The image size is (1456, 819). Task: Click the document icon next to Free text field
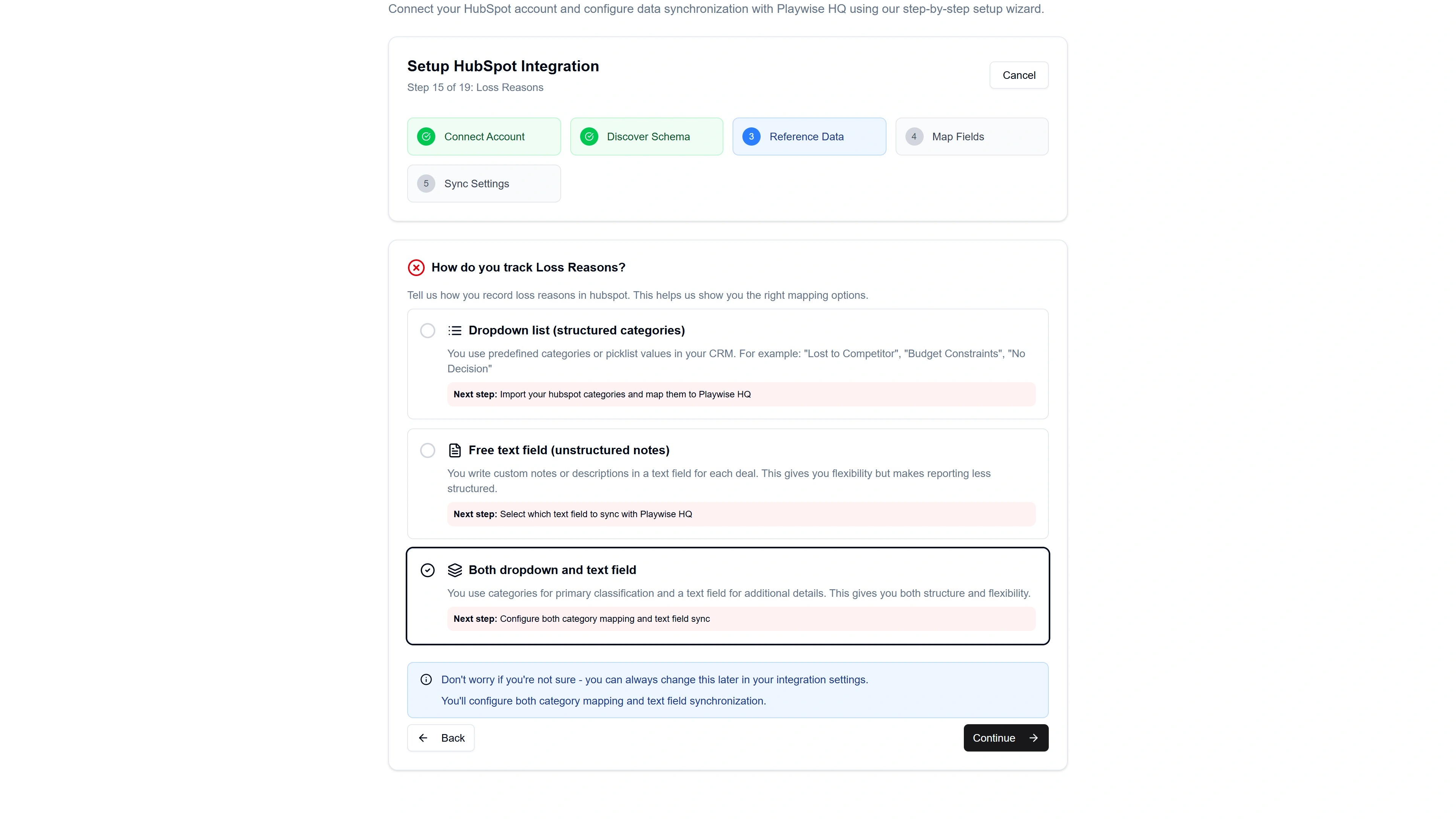455,450
